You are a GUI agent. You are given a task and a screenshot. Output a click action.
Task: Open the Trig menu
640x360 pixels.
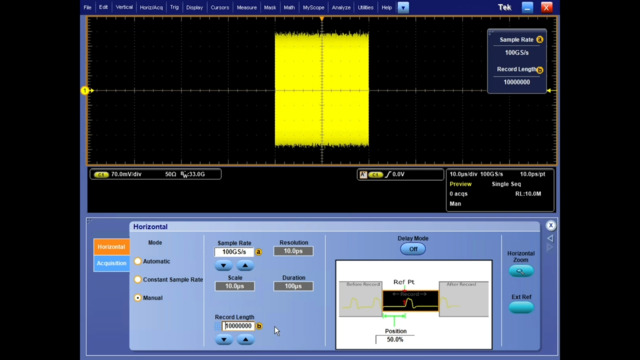click(174, 7)
